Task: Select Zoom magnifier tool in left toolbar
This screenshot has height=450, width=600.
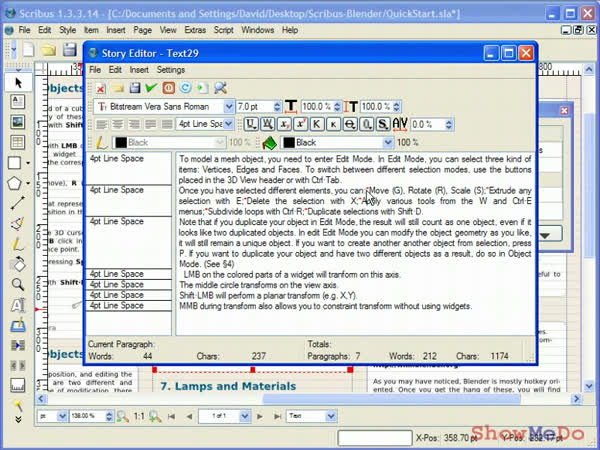Action: click(18, 284)
